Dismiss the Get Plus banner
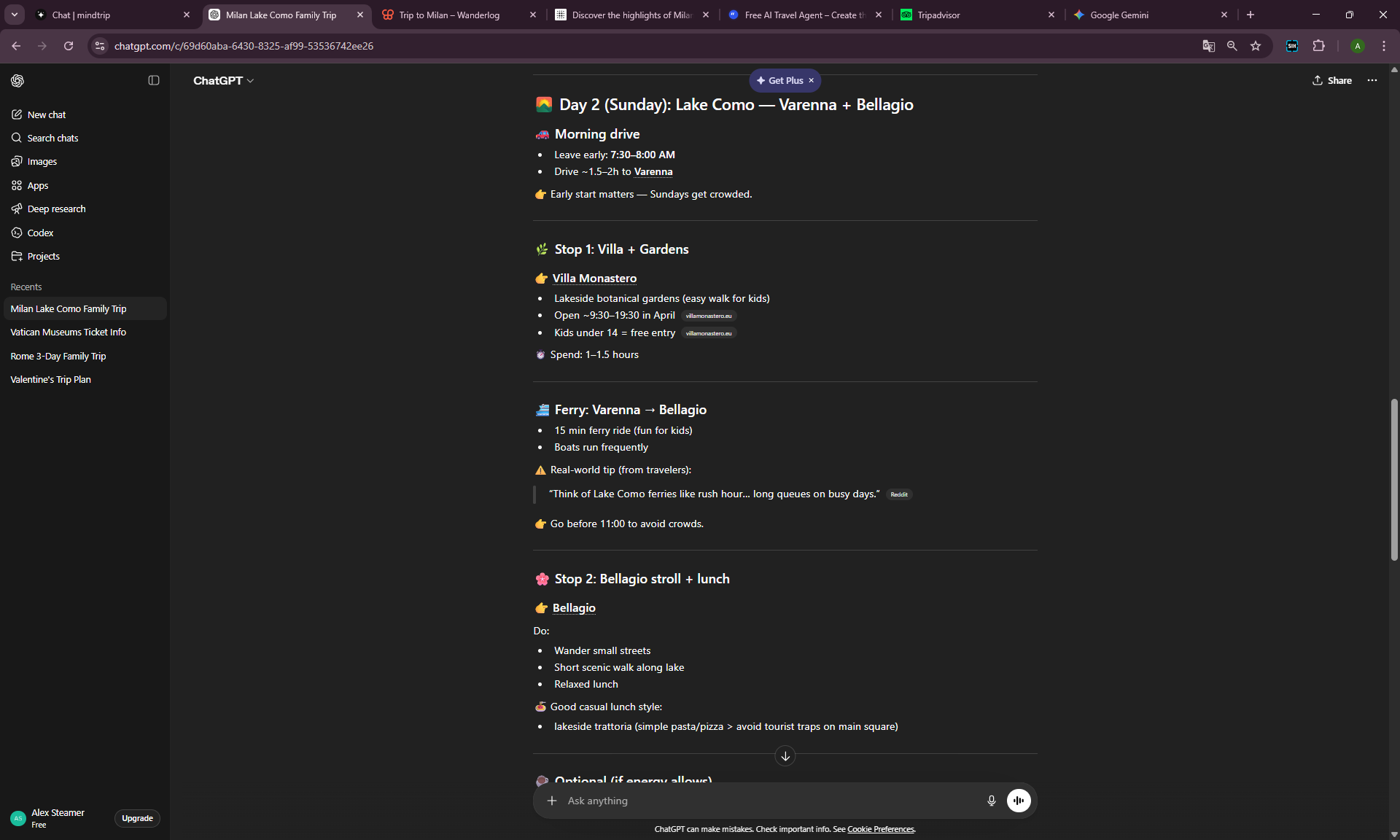The height and width of the screenshot is (840, 1400). [811, 80]
